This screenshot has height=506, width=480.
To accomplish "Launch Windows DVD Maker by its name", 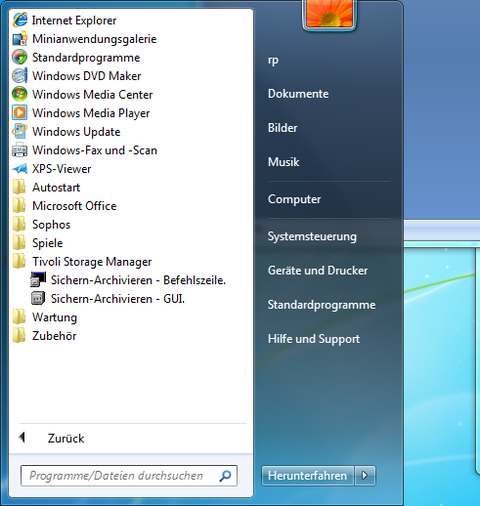I will click(86, 76).
